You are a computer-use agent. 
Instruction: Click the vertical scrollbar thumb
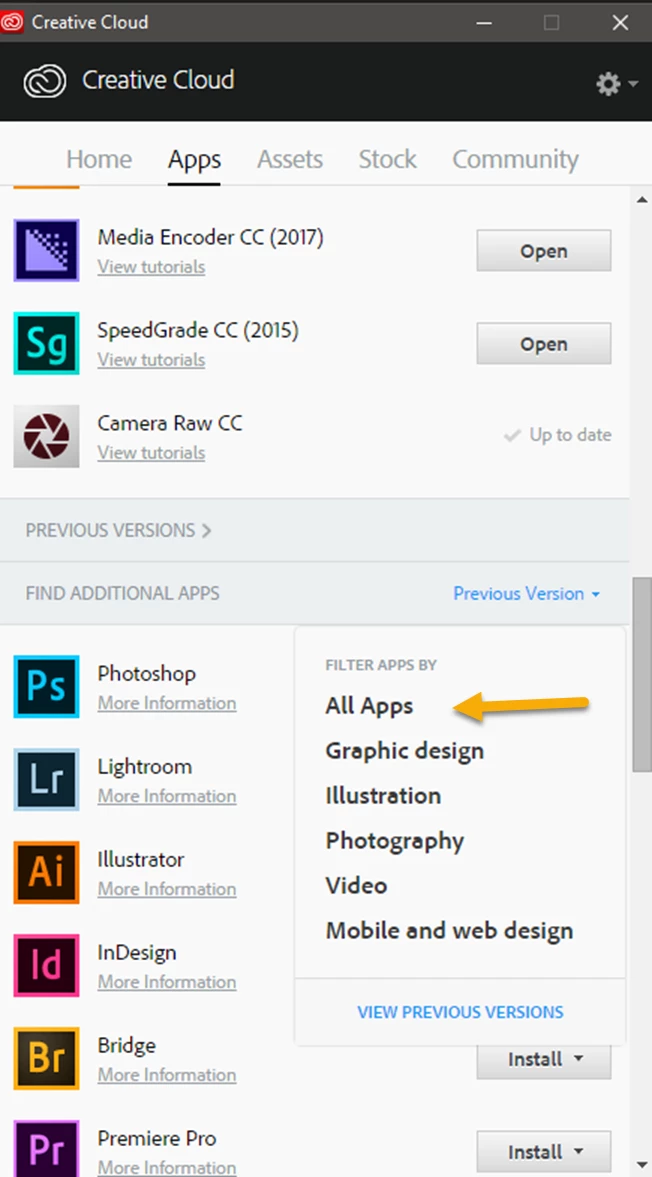pyautogui.click(x=642, y=674)
